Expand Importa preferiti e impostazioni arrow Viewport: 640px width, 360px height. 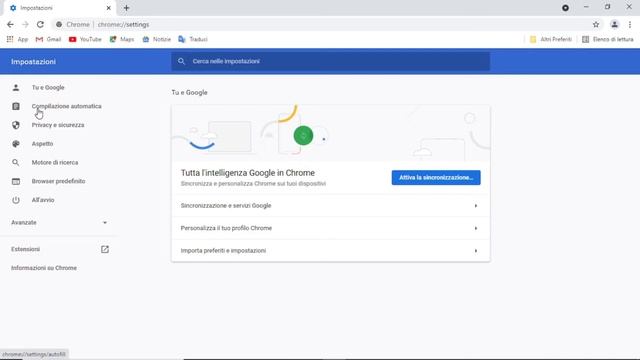click(x=476, y=251)
